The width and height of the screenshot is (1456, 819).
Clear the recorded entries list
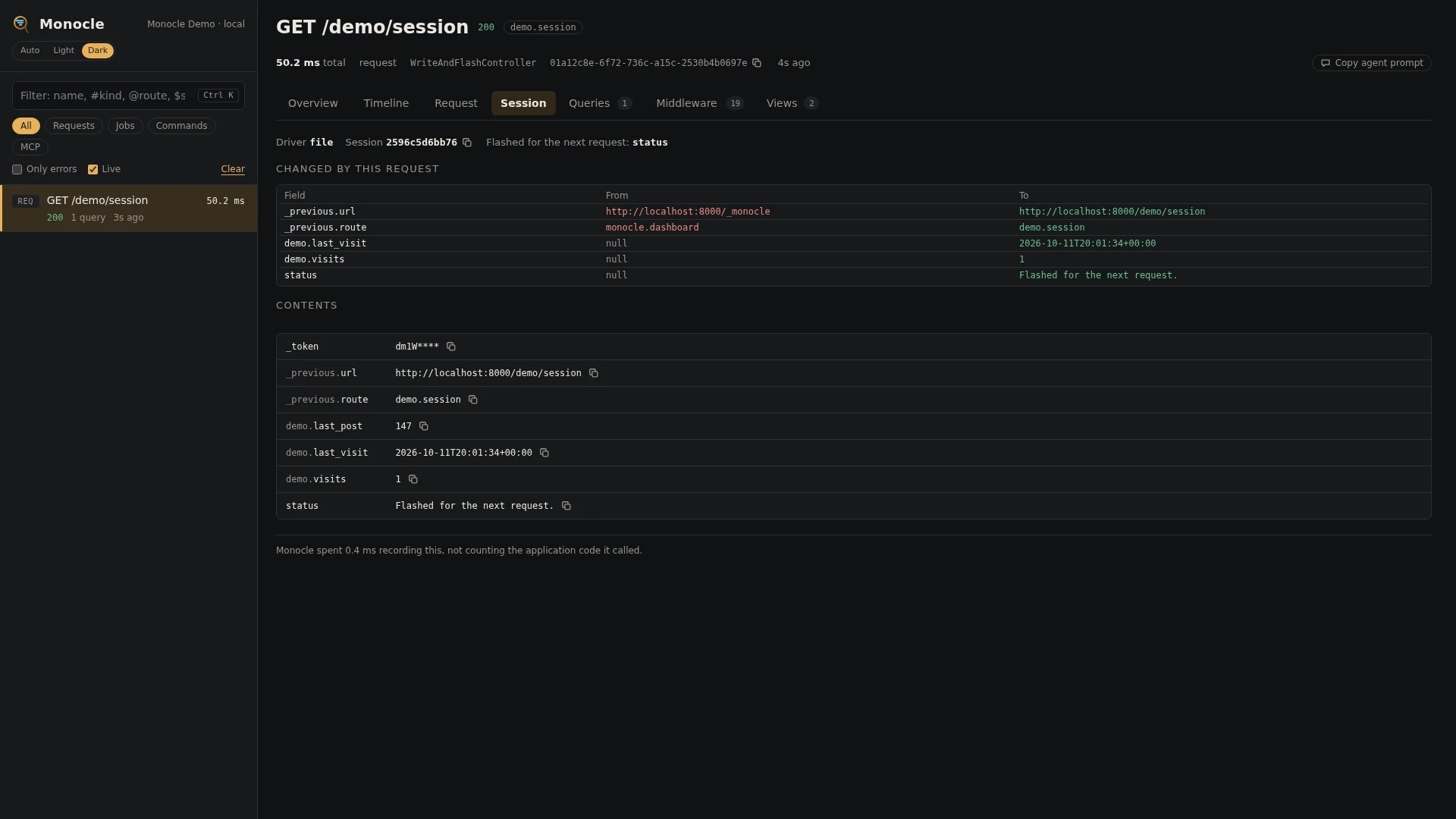point(233,170)
